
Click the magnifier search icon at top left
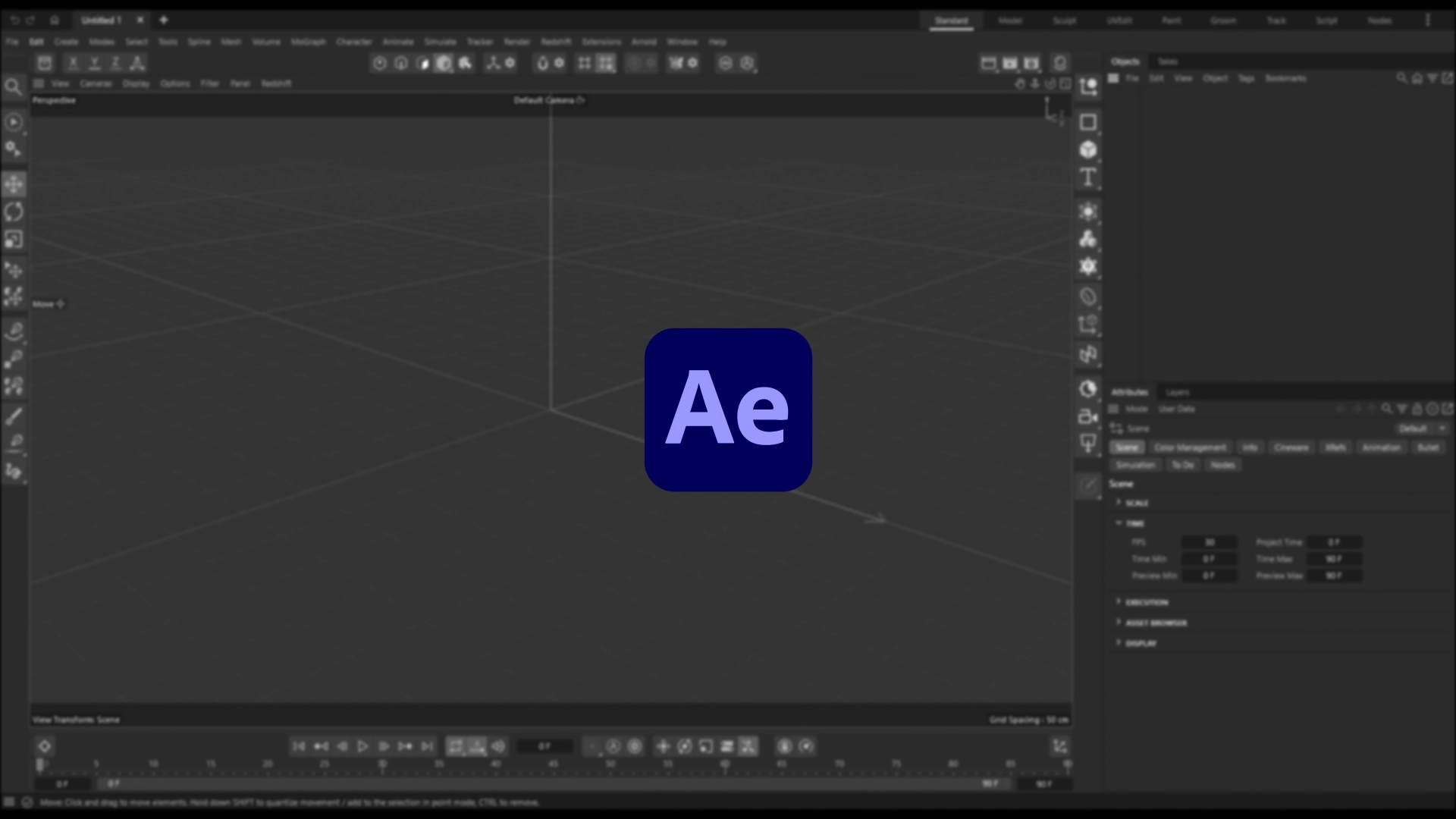coord(13,87)
